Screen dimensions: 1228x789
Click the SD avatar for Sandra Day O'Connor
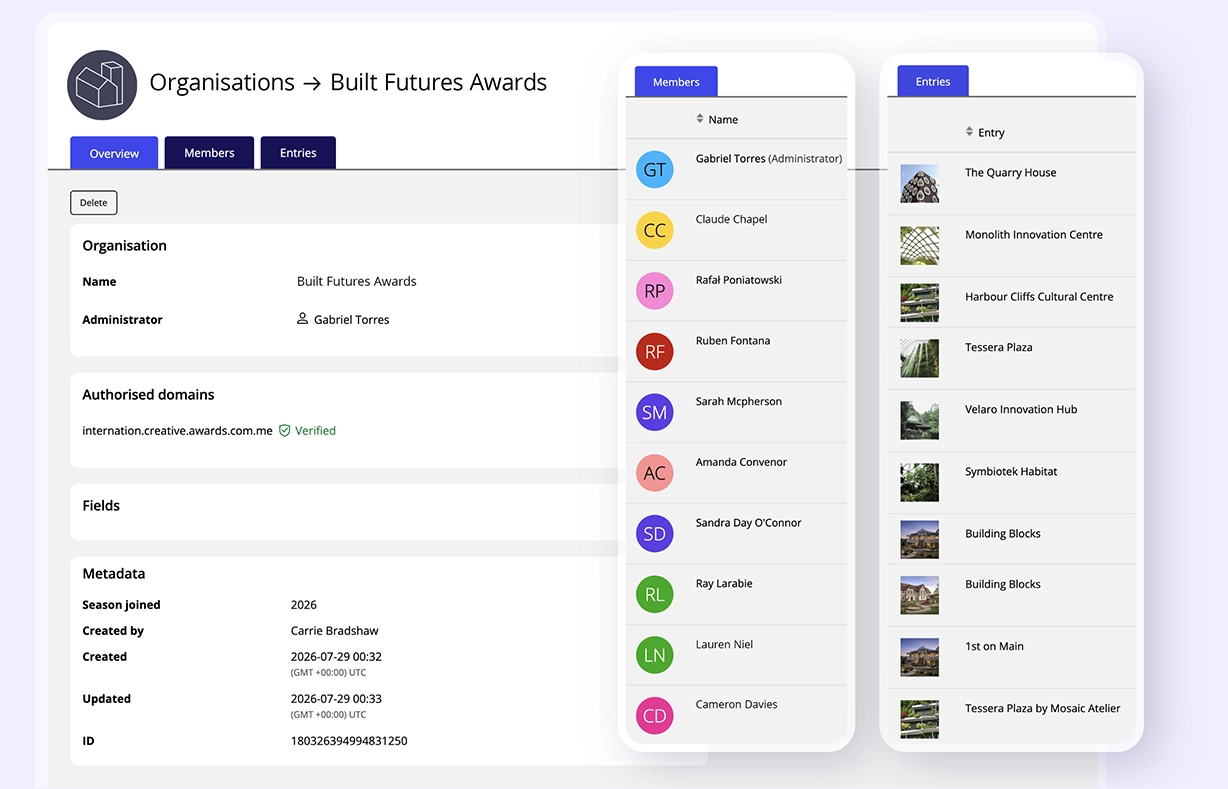(655, 534)
